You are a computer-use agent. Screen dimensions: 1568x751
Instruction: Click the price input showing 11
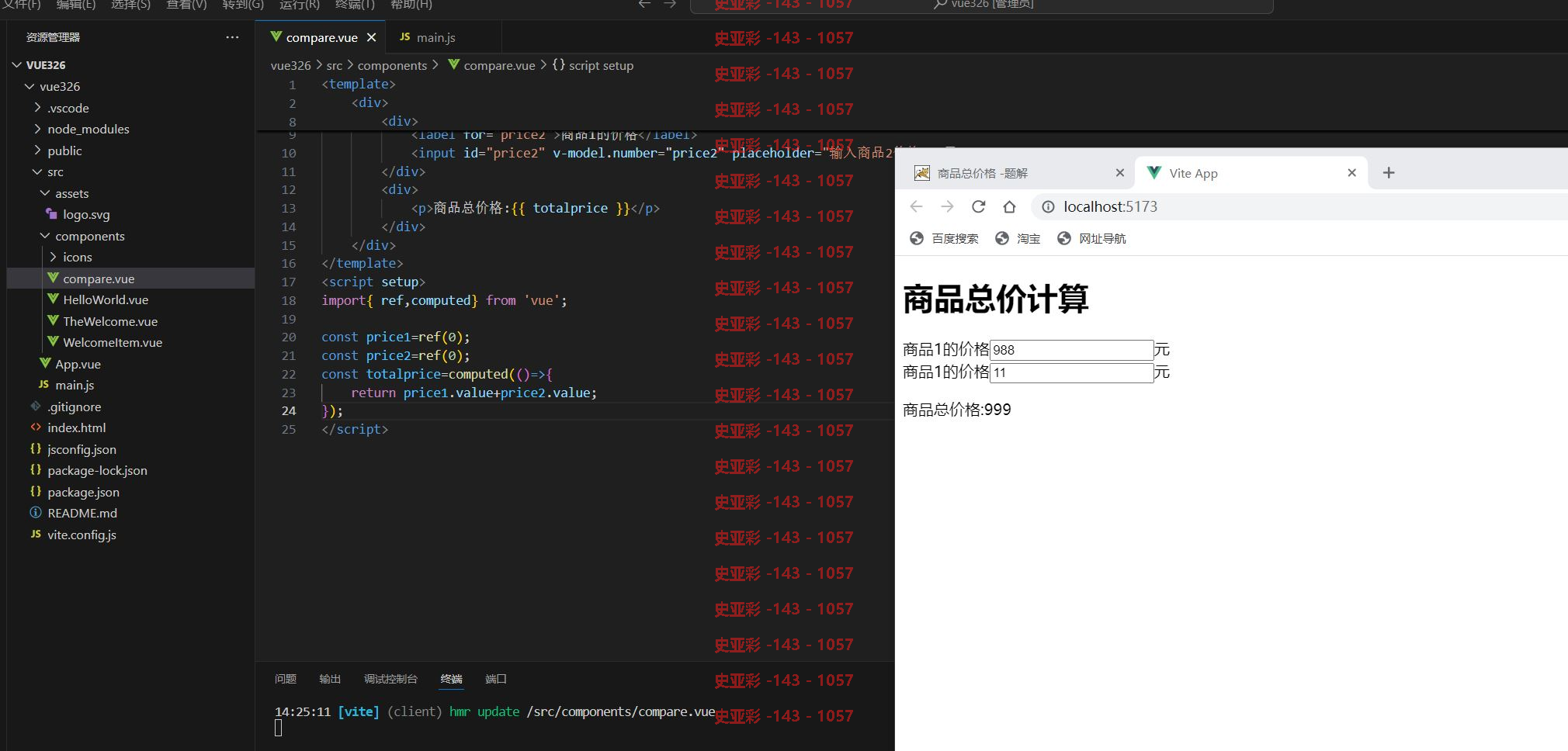tap(1071, 372)
